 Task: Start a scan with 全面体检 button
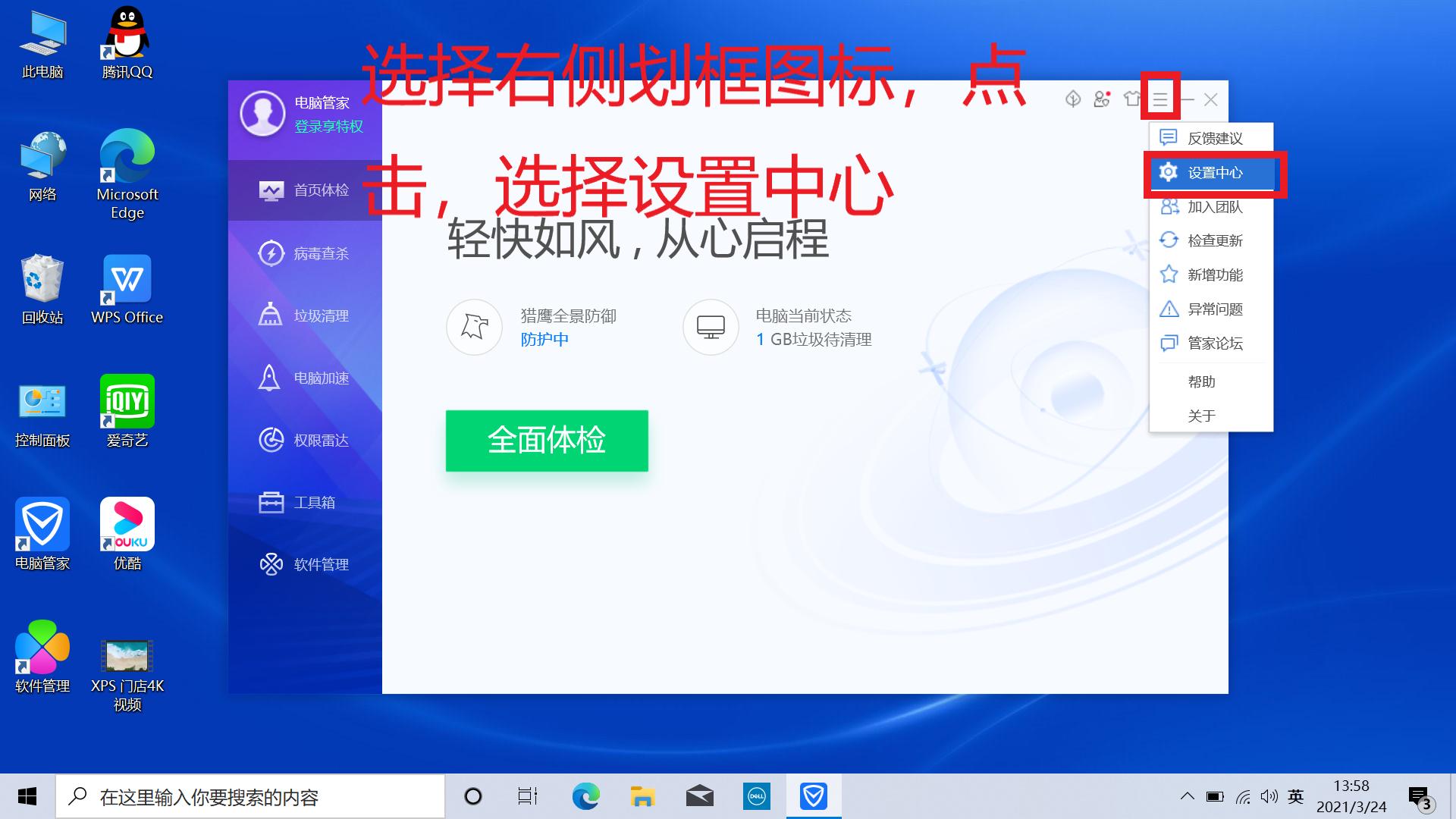coord(546,441)
